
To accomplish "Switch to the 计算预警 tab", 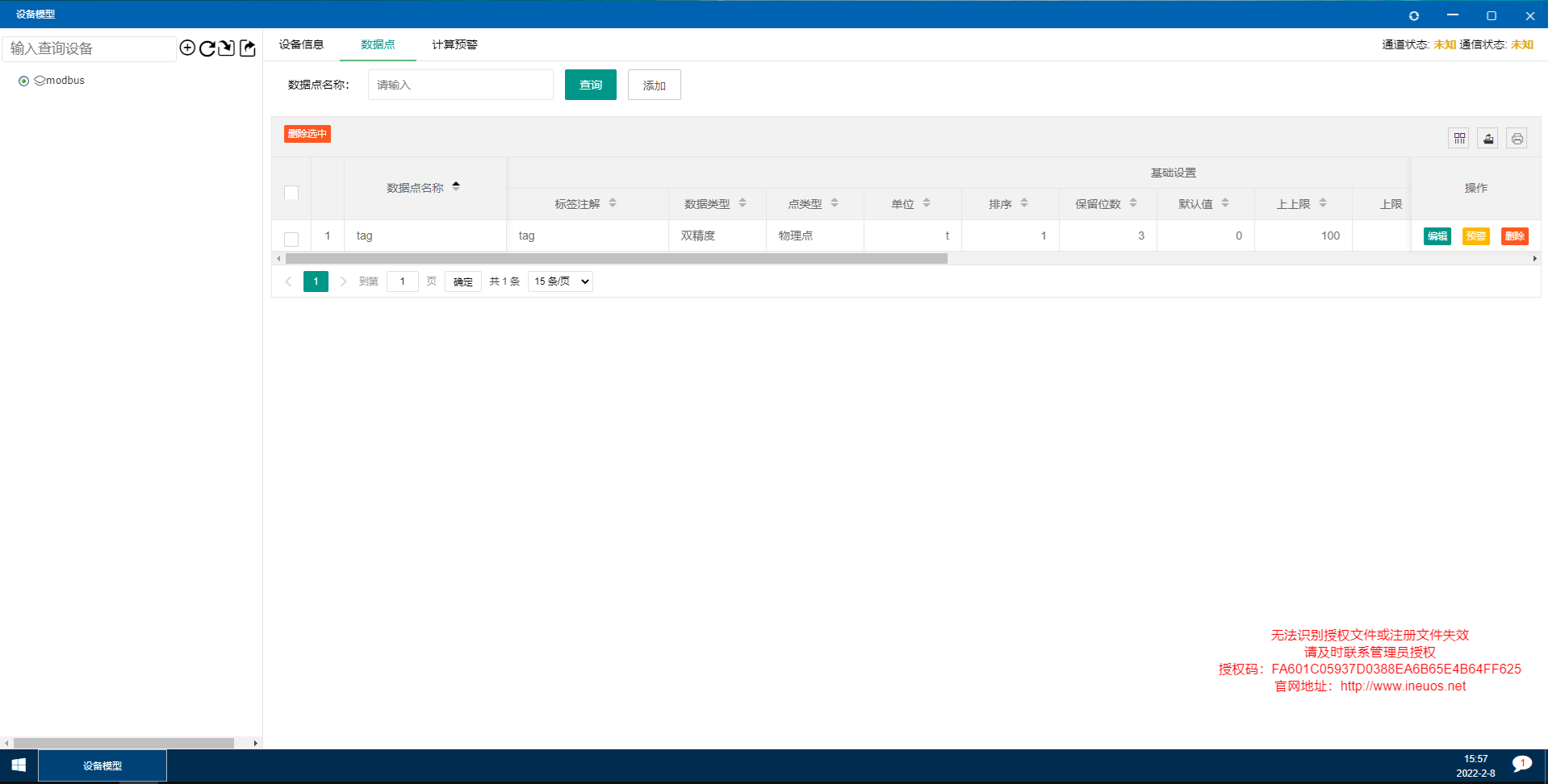I will point(454,44).
